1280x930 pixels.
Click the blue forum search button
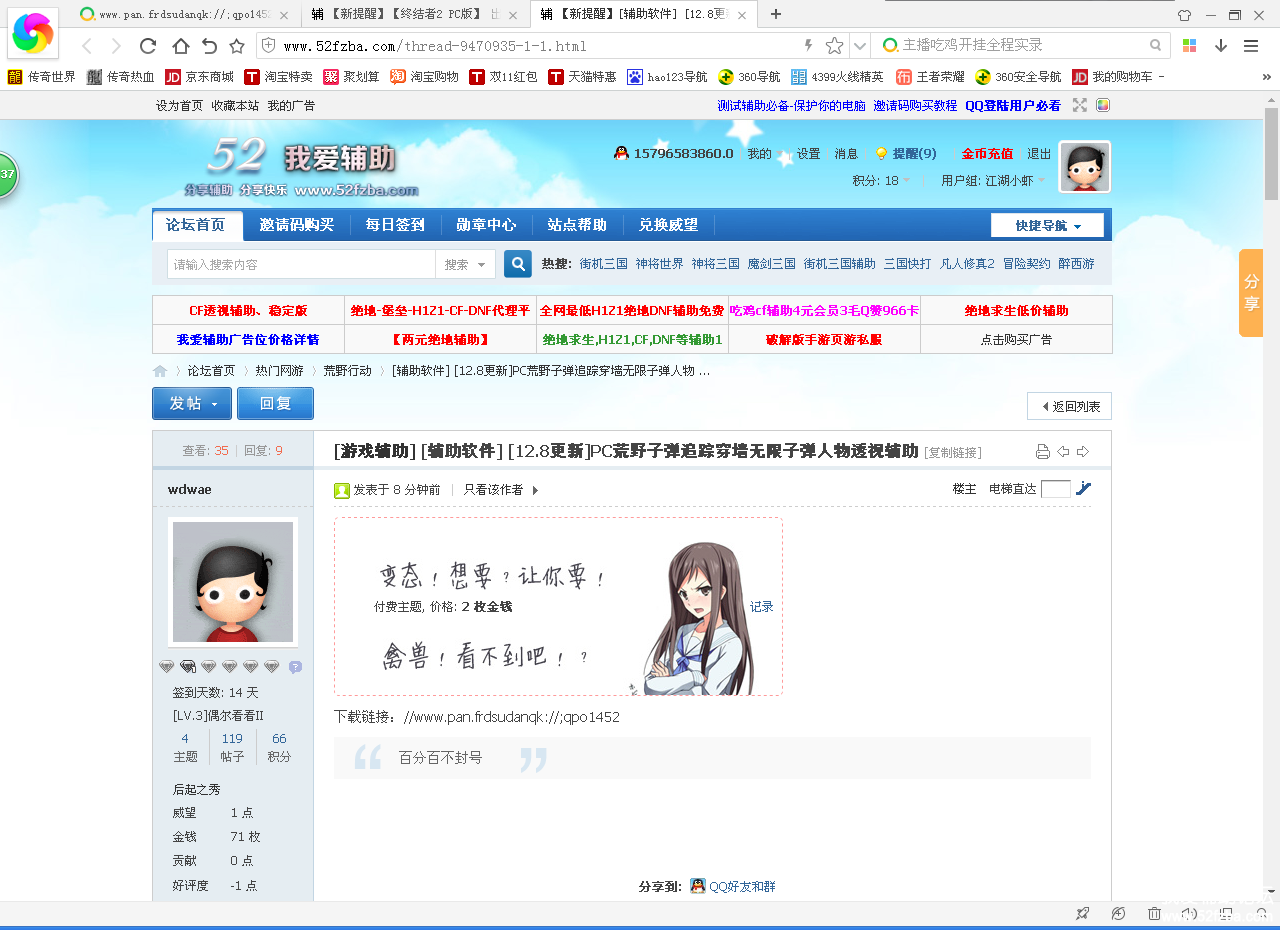click(x=517, y=264)
